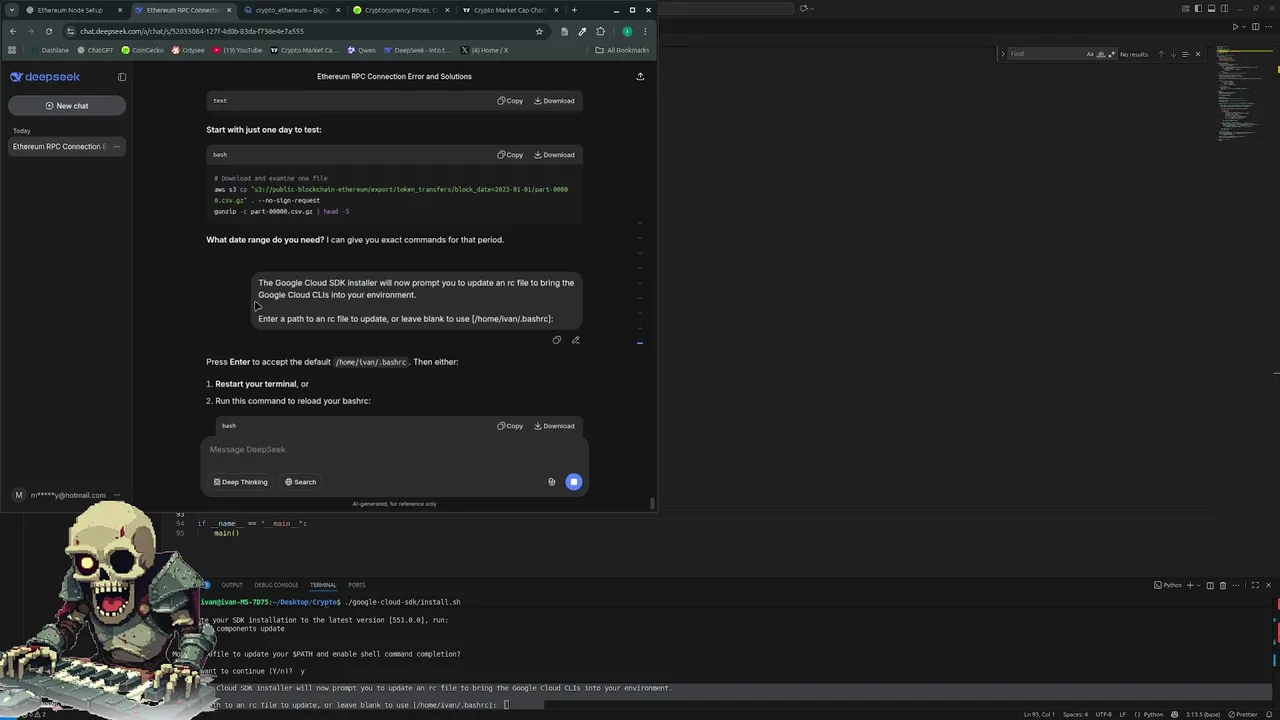Attach a file with paperclip icon
Image resolution: width=1280 pixels, height=720 pixels.
pos(551,482)
